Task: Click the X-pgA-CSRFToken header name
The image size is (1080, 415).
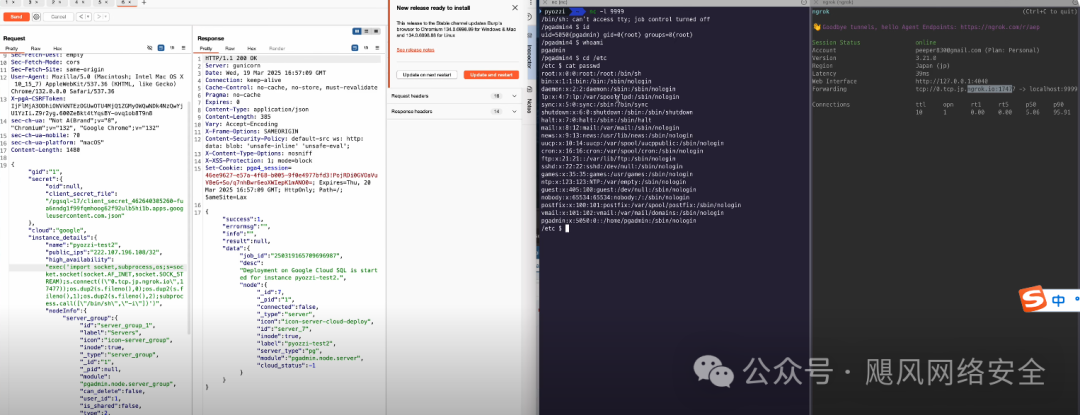Action: point(32,98)
